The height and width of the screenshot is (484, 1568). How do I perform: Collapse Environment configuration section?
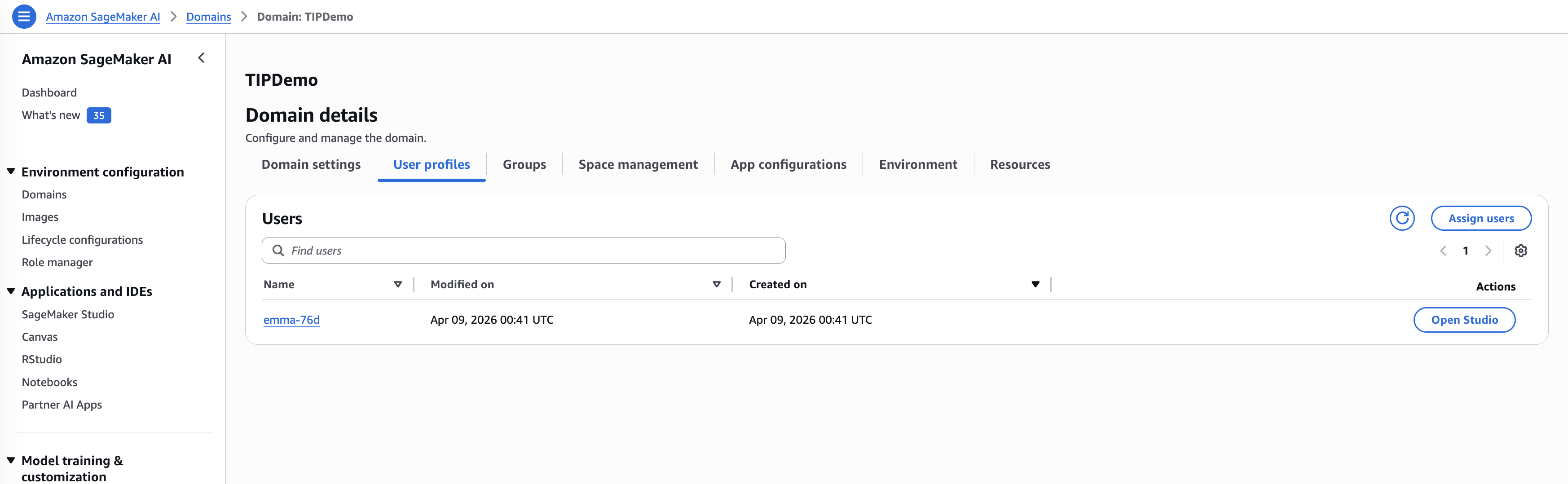click(11, 172)
